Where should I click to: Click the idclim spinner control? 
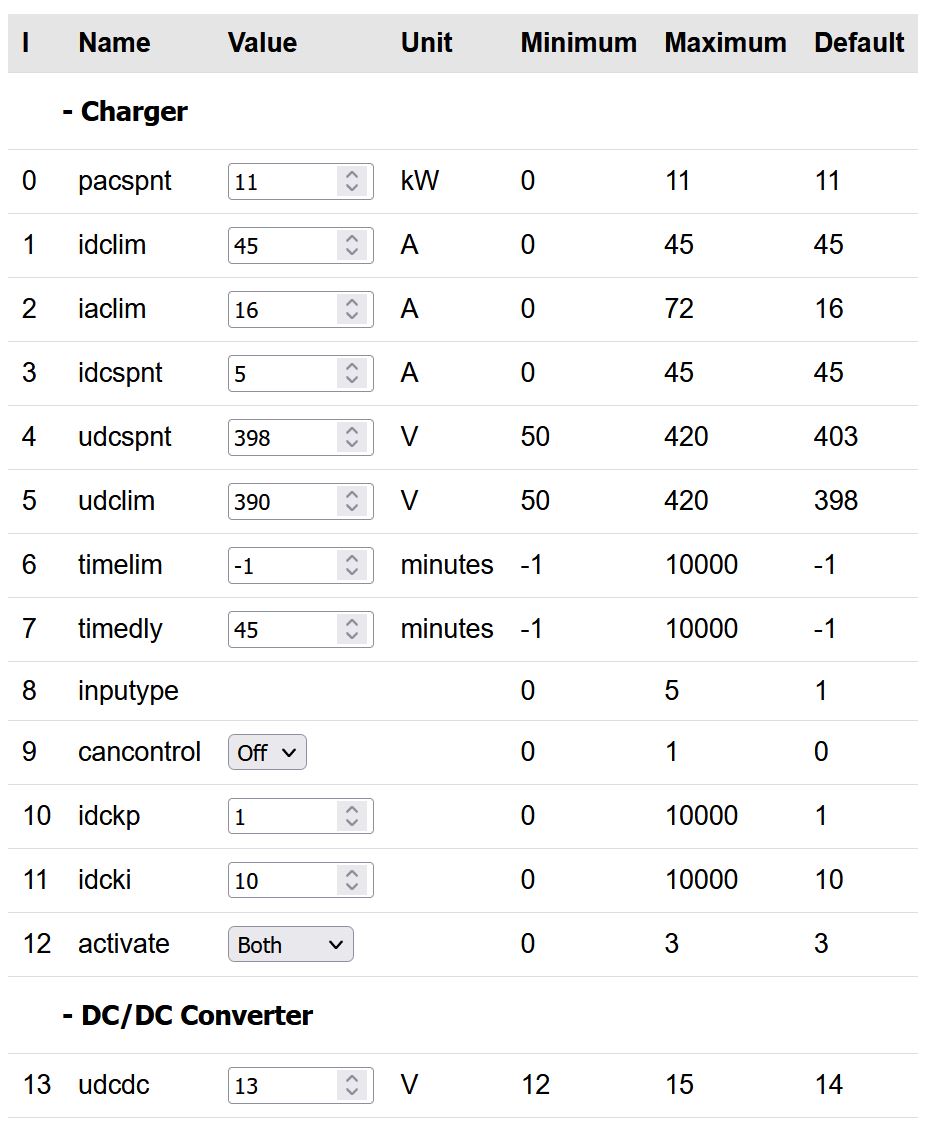(351, 245)
